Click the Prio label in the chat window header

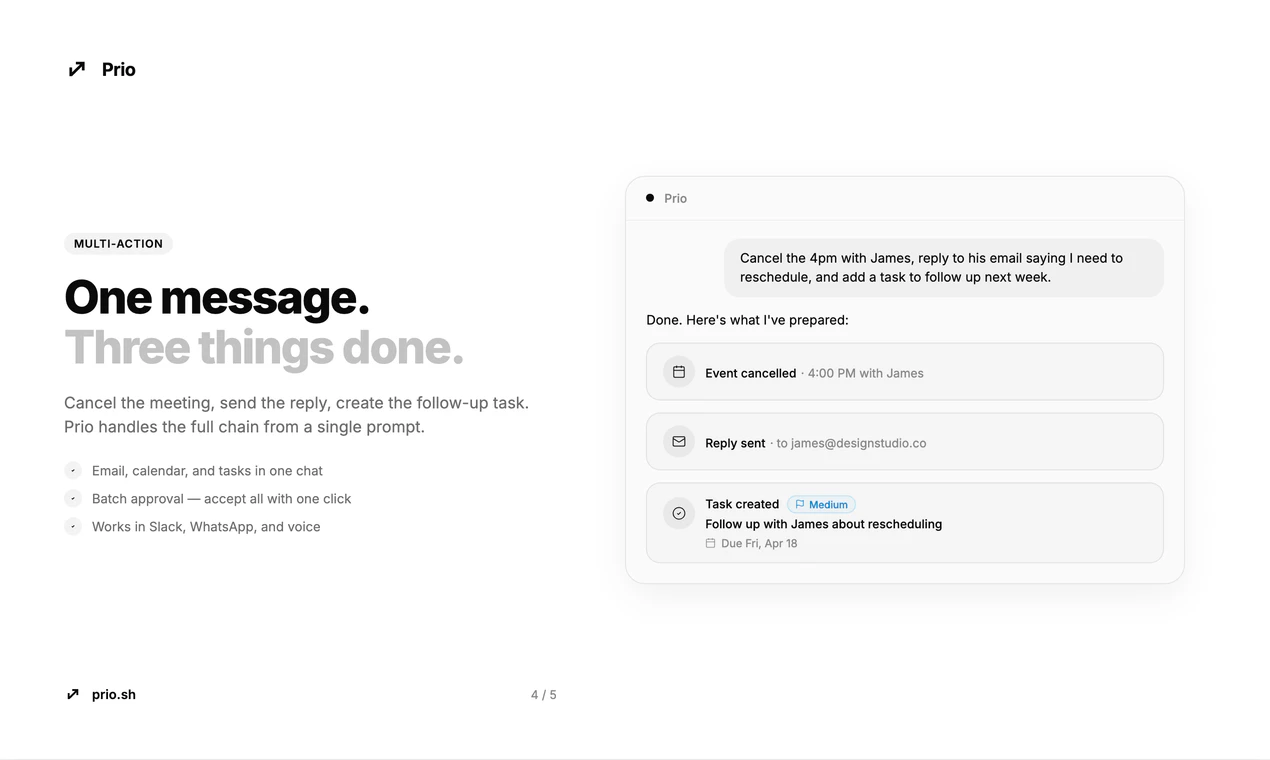pos(675,198)
